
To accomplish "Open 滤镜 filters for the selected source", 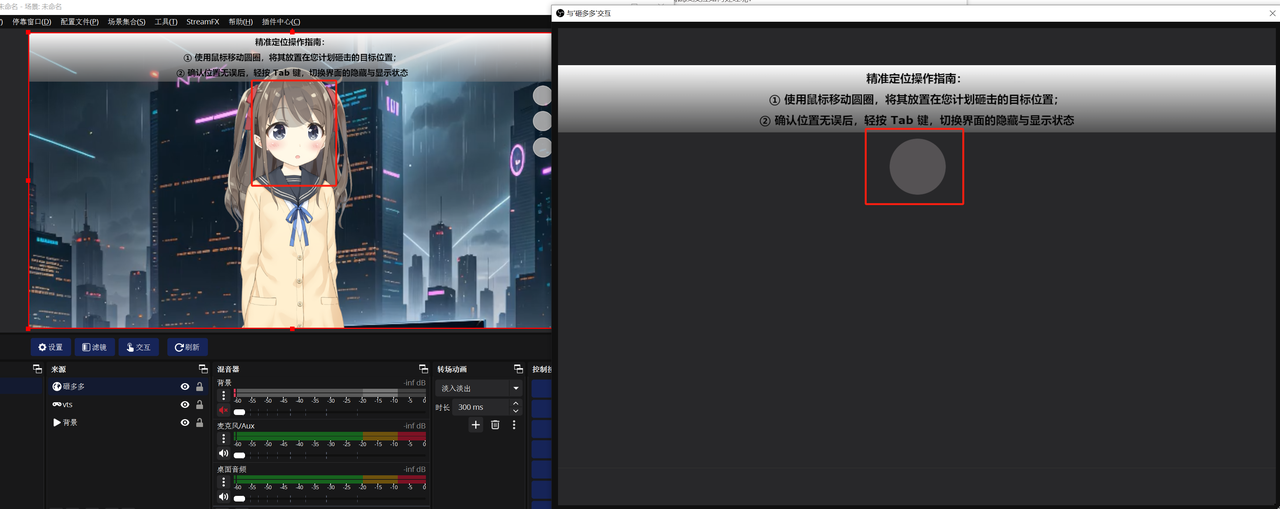I will (93, 347).
